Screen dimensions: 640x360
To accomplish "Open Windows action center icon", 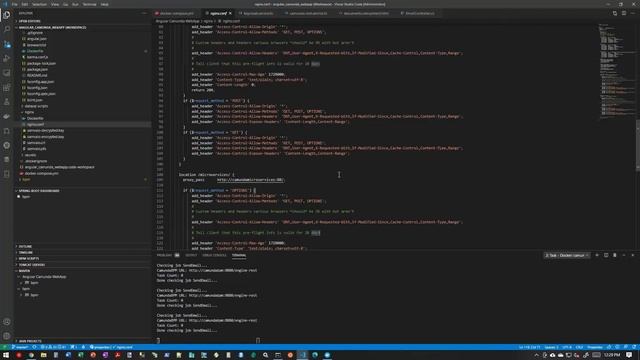I will pos(629,355).
